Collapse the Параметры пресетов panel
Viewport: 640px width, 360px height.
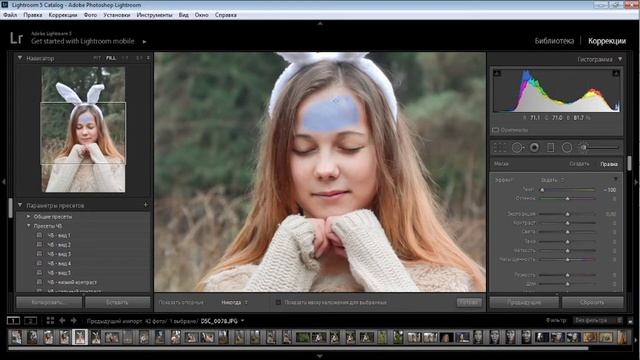(20, 205)
